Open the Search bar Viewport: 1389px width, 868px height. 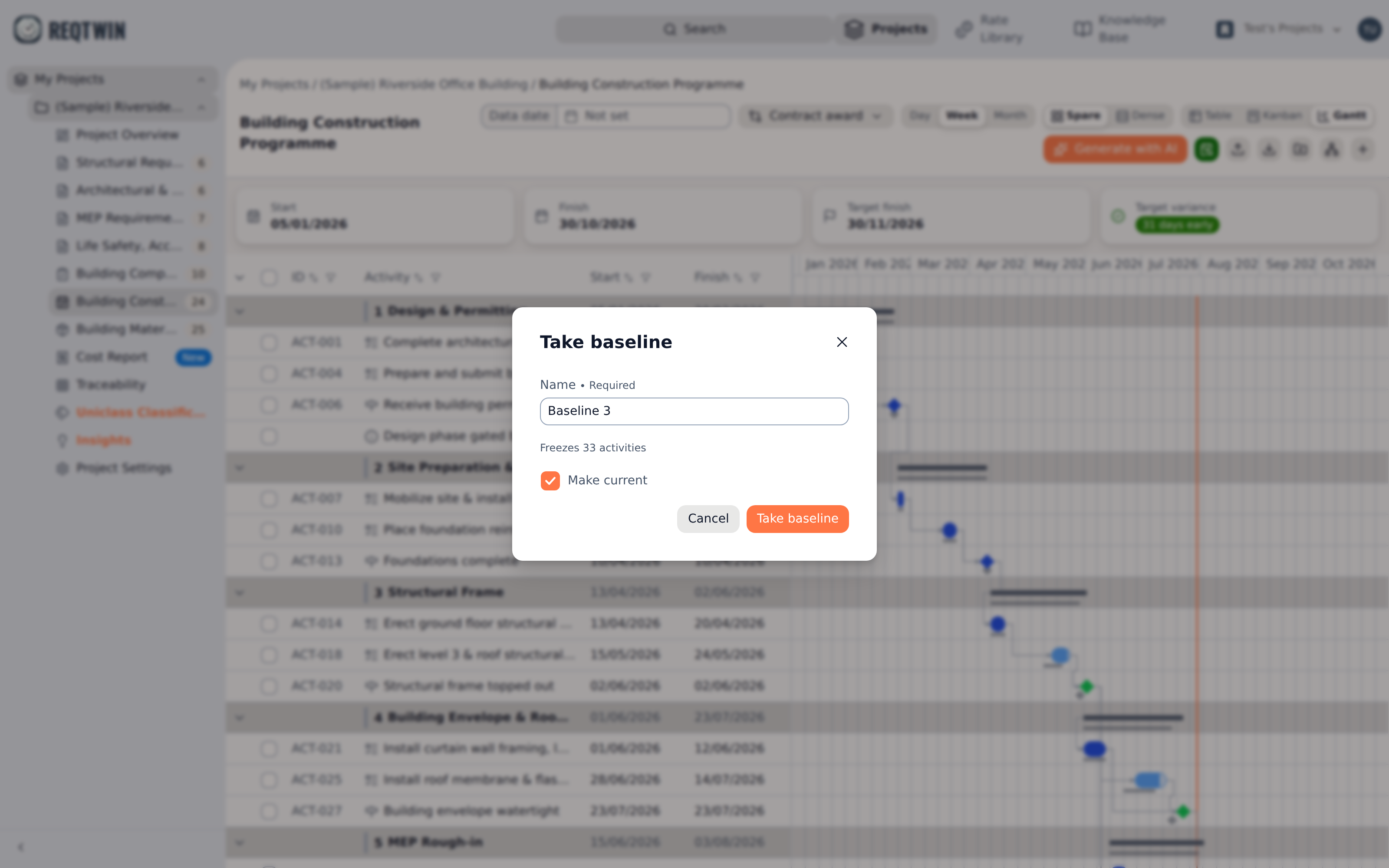[694, 29]
